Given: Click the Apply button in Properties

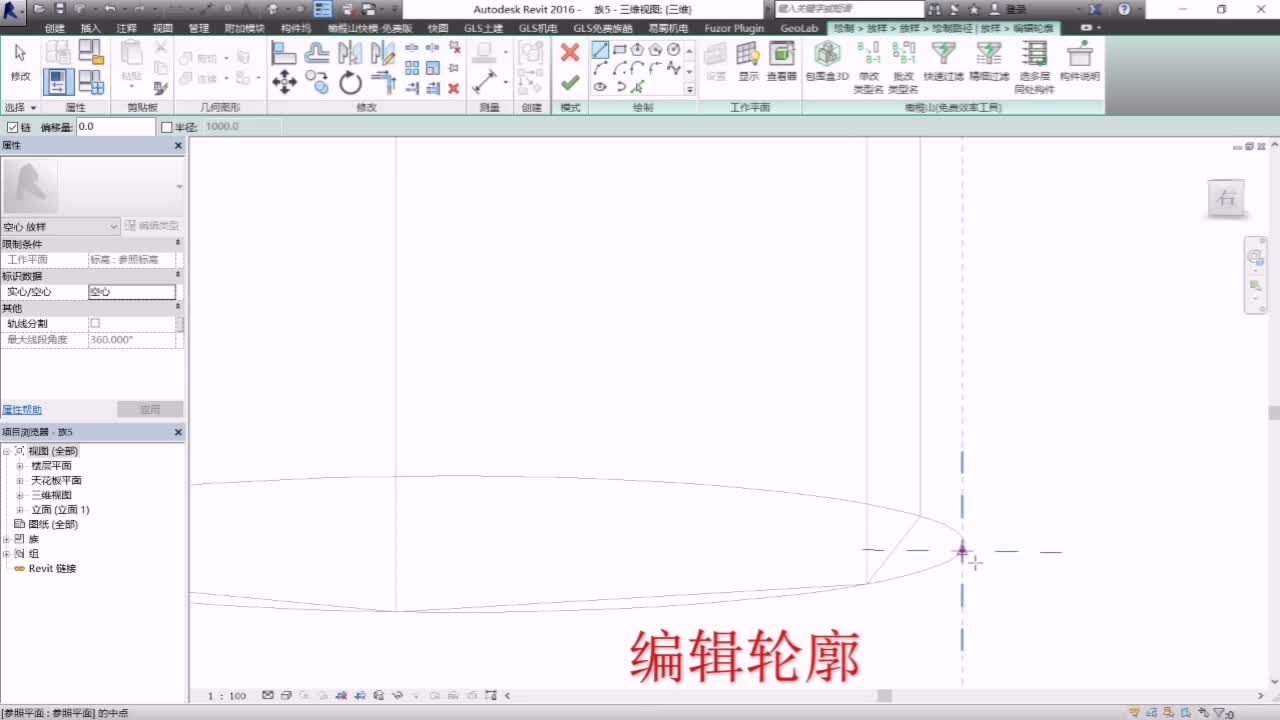Looking at the screenshot, I should [150, 410].
